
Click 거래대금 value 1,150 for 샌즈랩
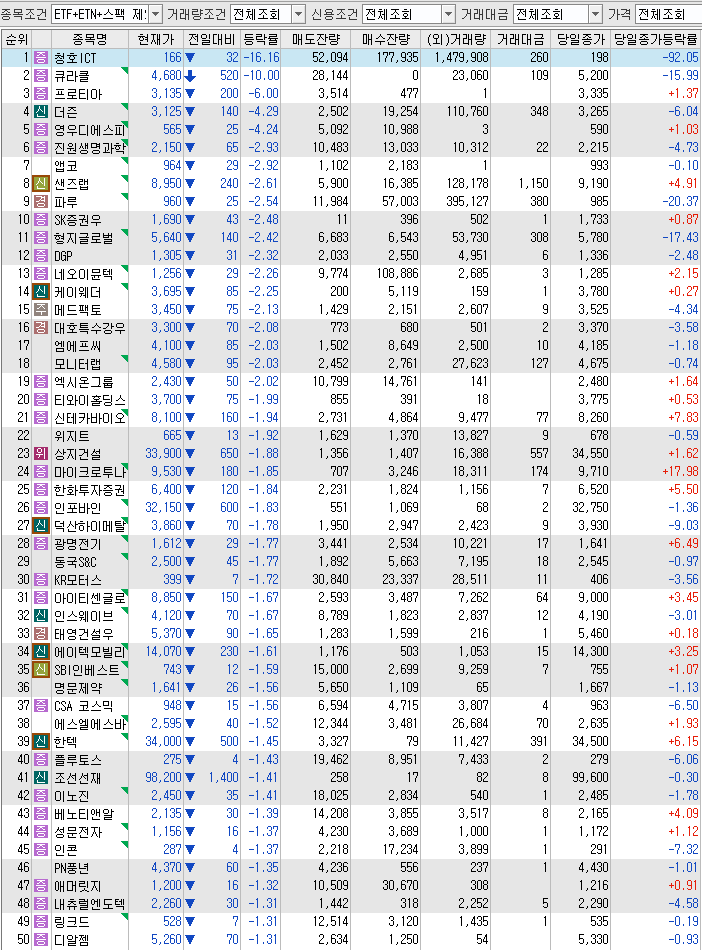click(x=534, y=184)
